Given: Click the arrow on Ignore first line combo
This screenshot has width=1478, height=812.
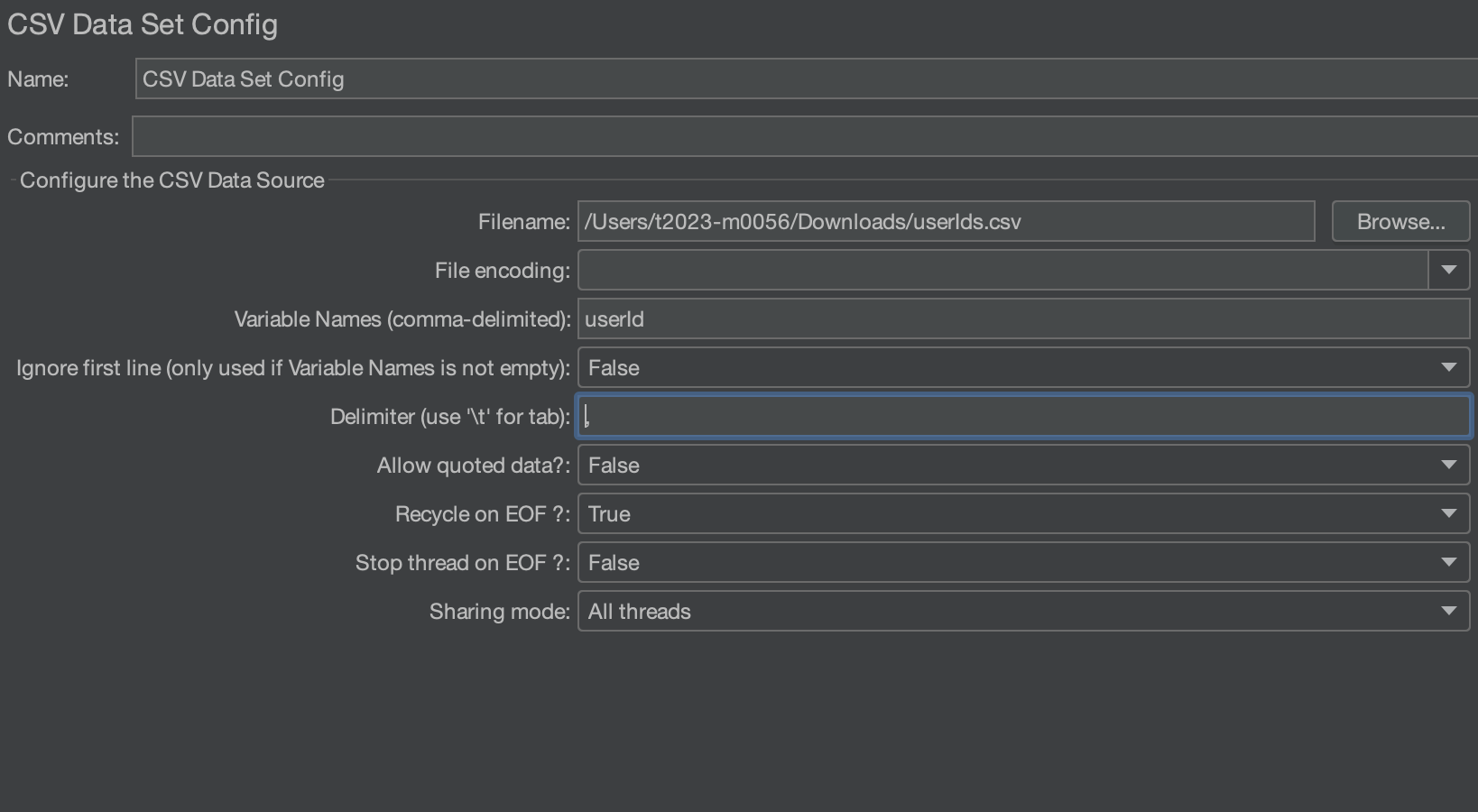Looking at the screenshot, I should click(x=1449, y=368).
